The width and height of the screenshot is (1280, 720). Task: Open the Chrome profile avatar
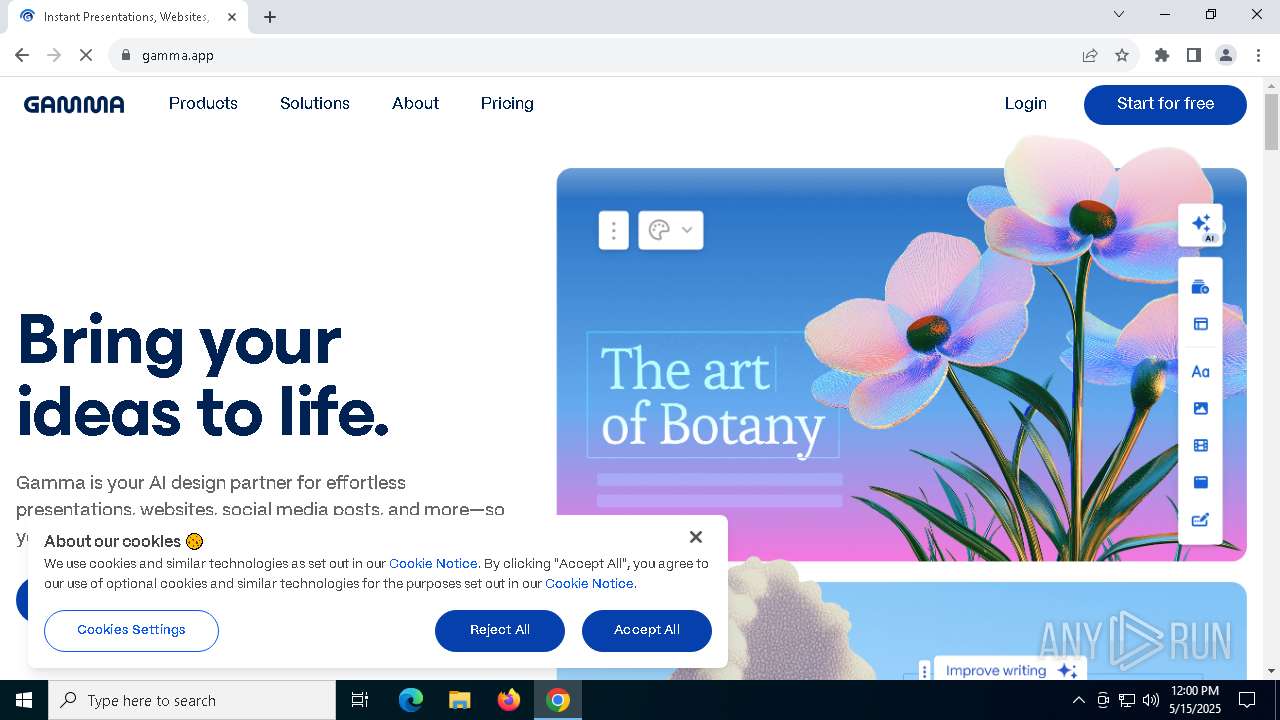click(x=1226, y=56)
